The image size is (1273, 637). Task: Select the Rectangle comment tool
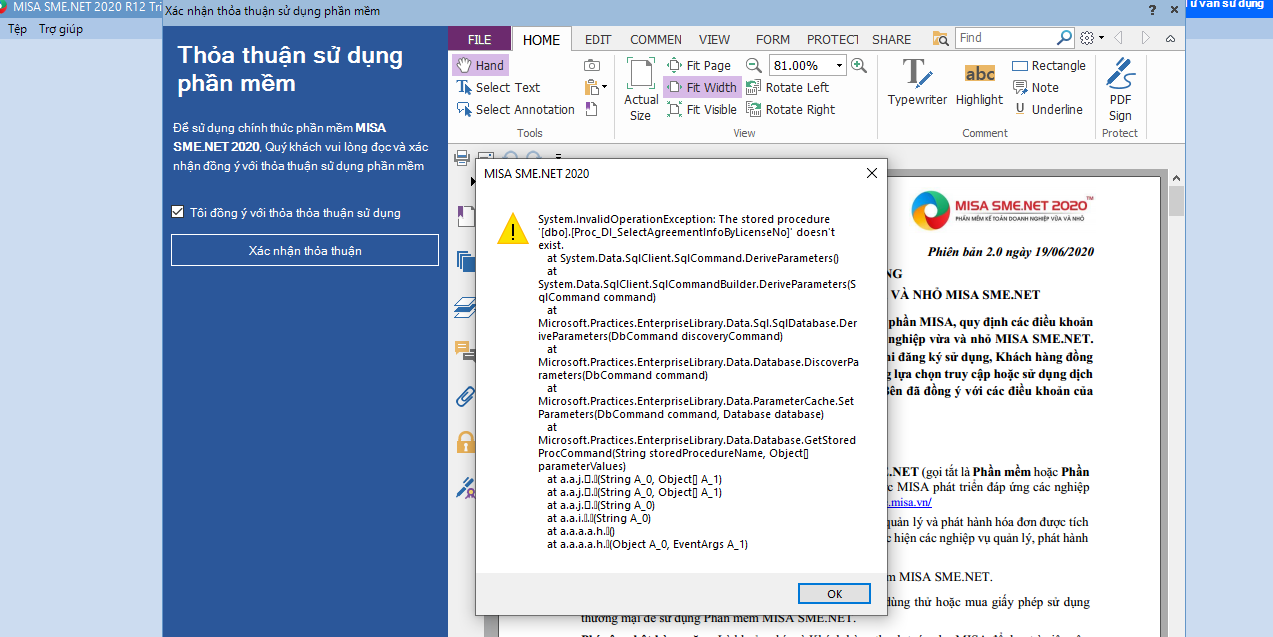(x=1049, y=65)
